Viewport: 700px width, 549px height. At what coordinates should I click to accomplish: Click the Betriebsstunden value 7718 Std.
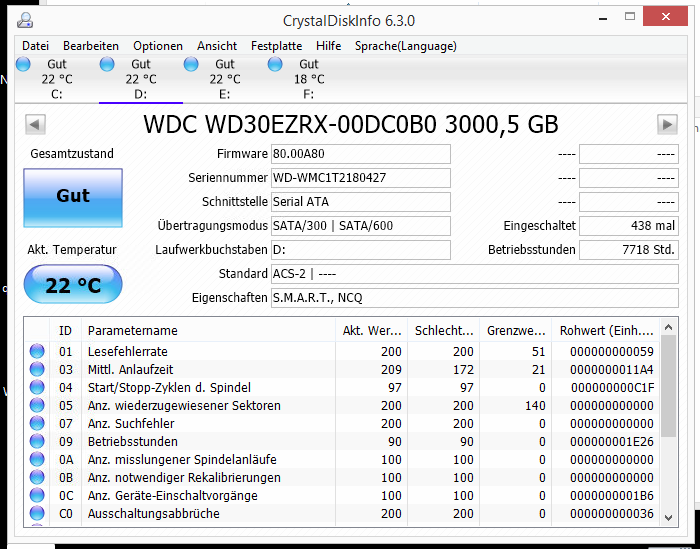pos(629,250)
